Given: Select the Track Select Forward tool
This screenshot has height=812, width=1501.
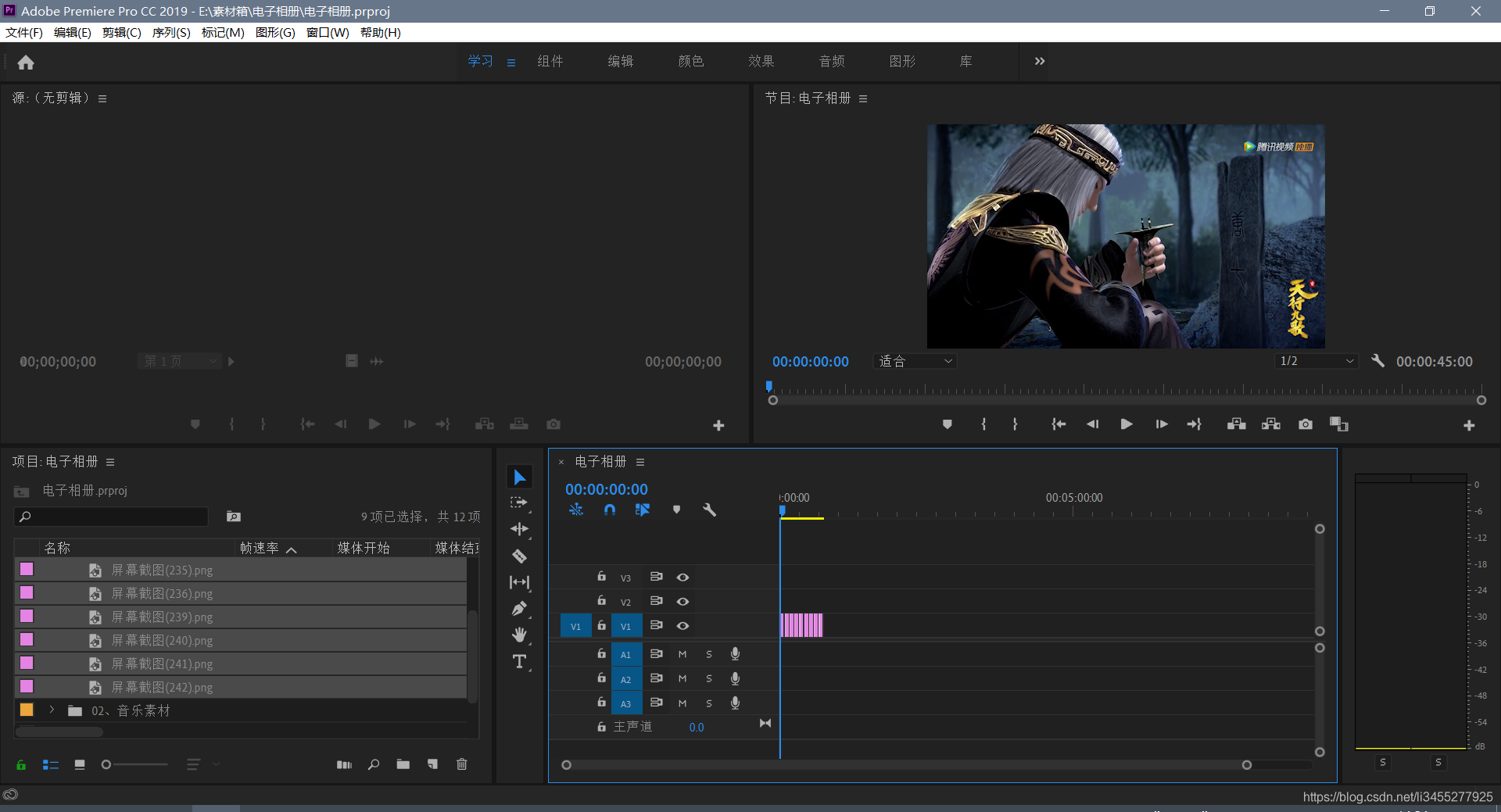Looking at the screenshot, I should [520, 503].
